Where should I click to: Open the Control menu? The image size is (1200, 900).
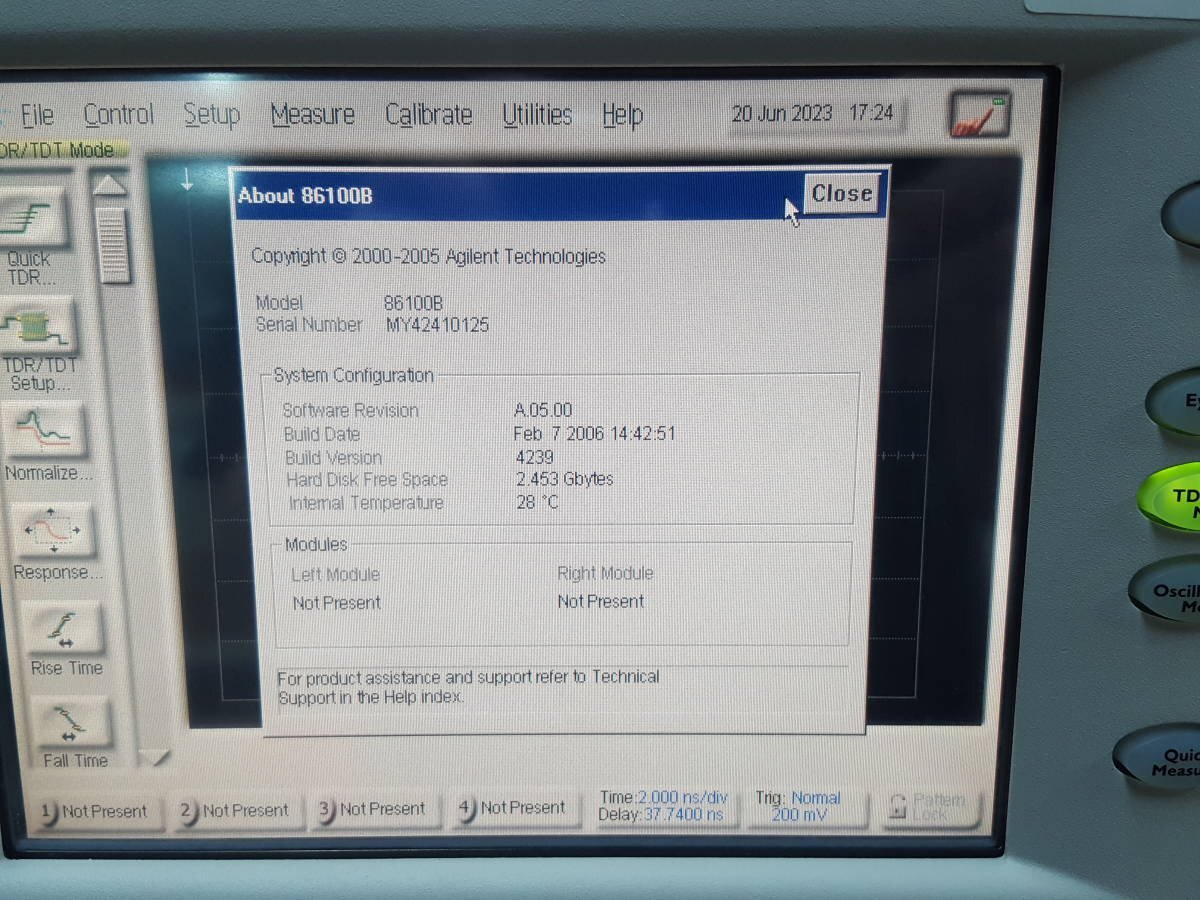(x=118, y=115)
